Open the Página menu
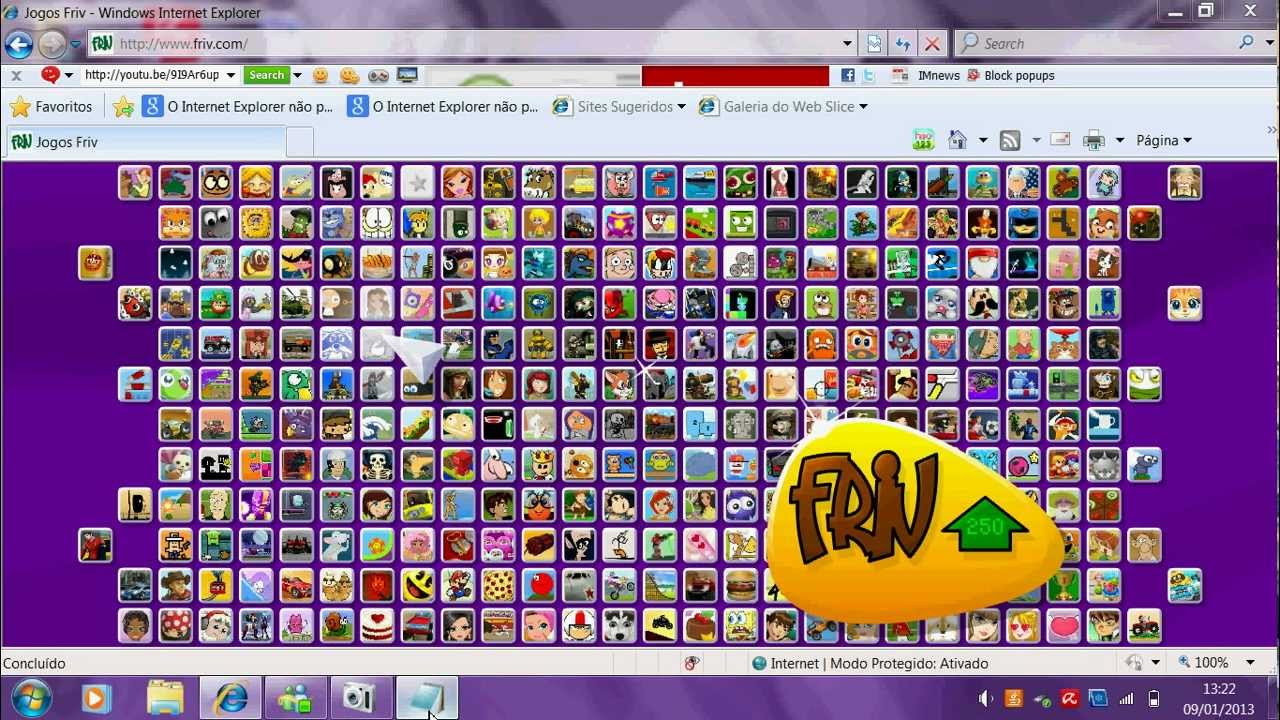Viewport: 1280px width, 720px height. pos(1164,140)
